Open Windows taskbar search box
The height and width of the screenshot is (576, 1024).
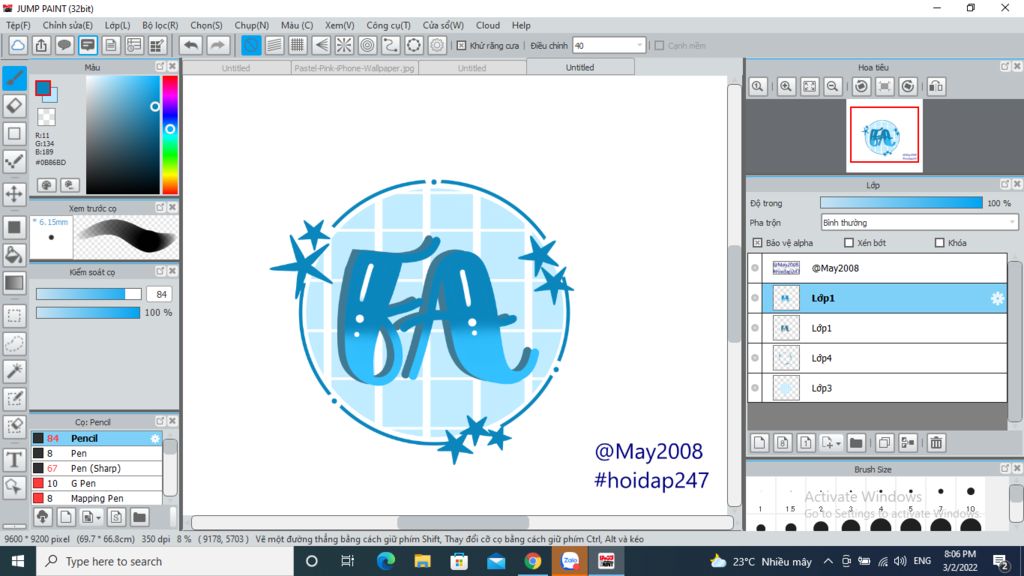click(x=165, y=562)
